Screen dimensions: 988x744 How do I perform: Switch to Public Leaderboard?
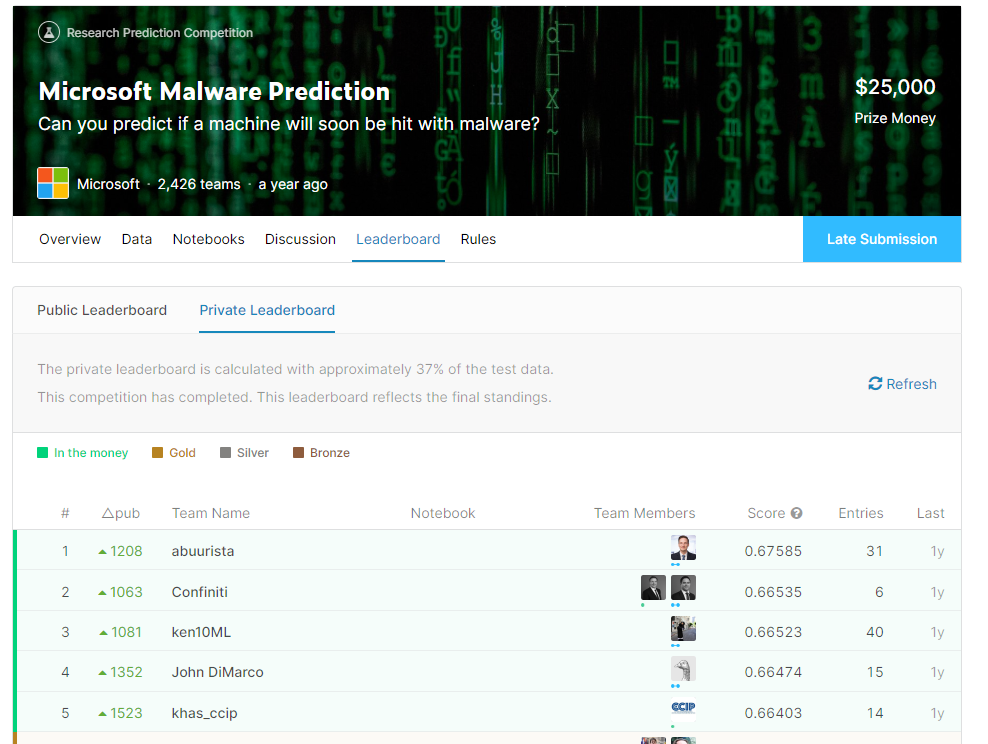click(102, 310)
